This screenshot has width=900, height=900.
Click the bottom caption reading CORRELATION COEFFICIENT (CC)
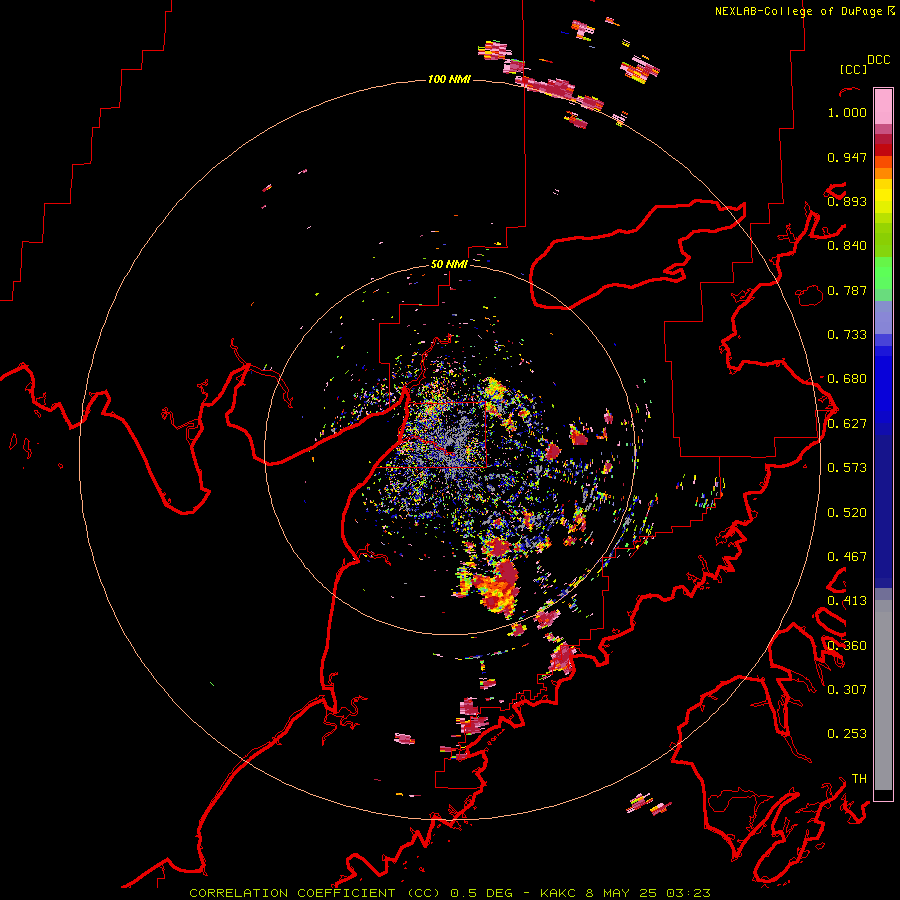(x=315, y=893)
